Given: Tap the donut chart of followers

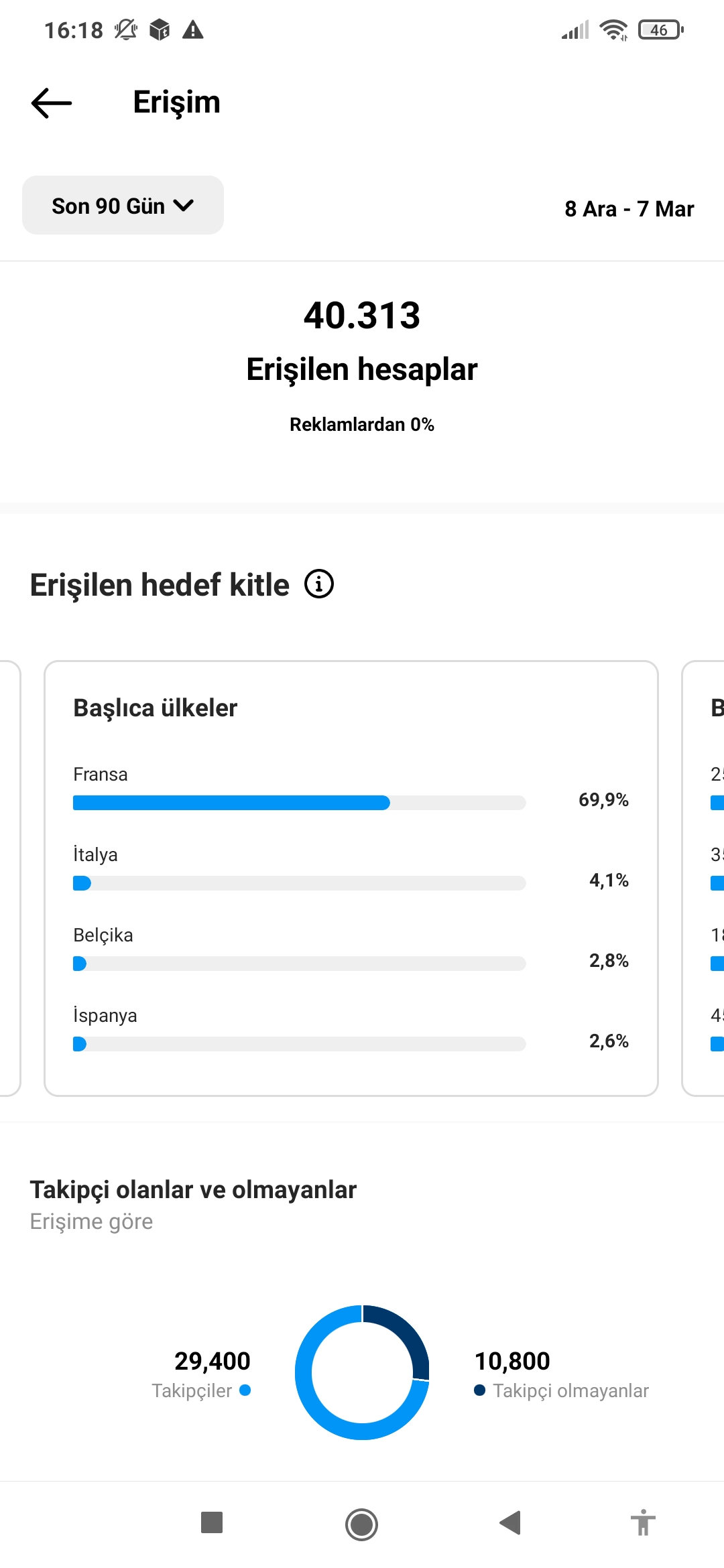Looking at the screenshot, I should pos(362,1372).
